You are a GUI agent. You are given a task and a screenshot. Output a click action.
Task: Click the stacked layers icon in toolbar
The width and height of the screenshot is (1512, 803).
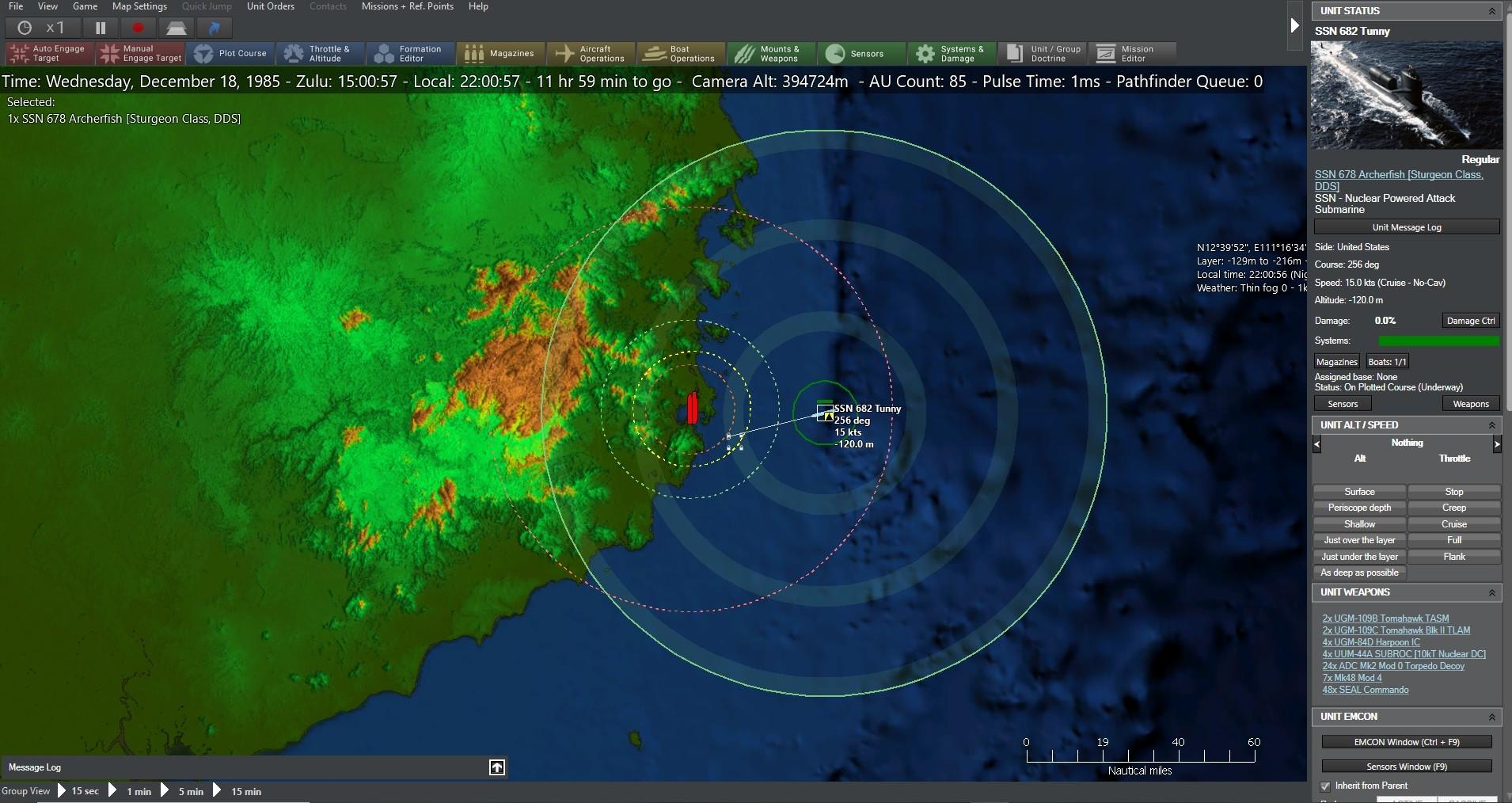point(176,28)
